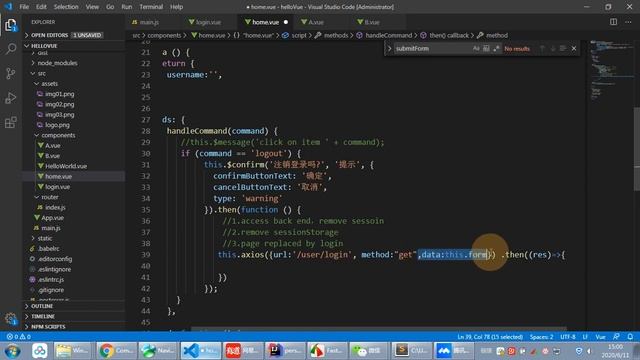Screen dimensions: 640x360
Task: Open the Edit menu
Action: tap(41, 7)
